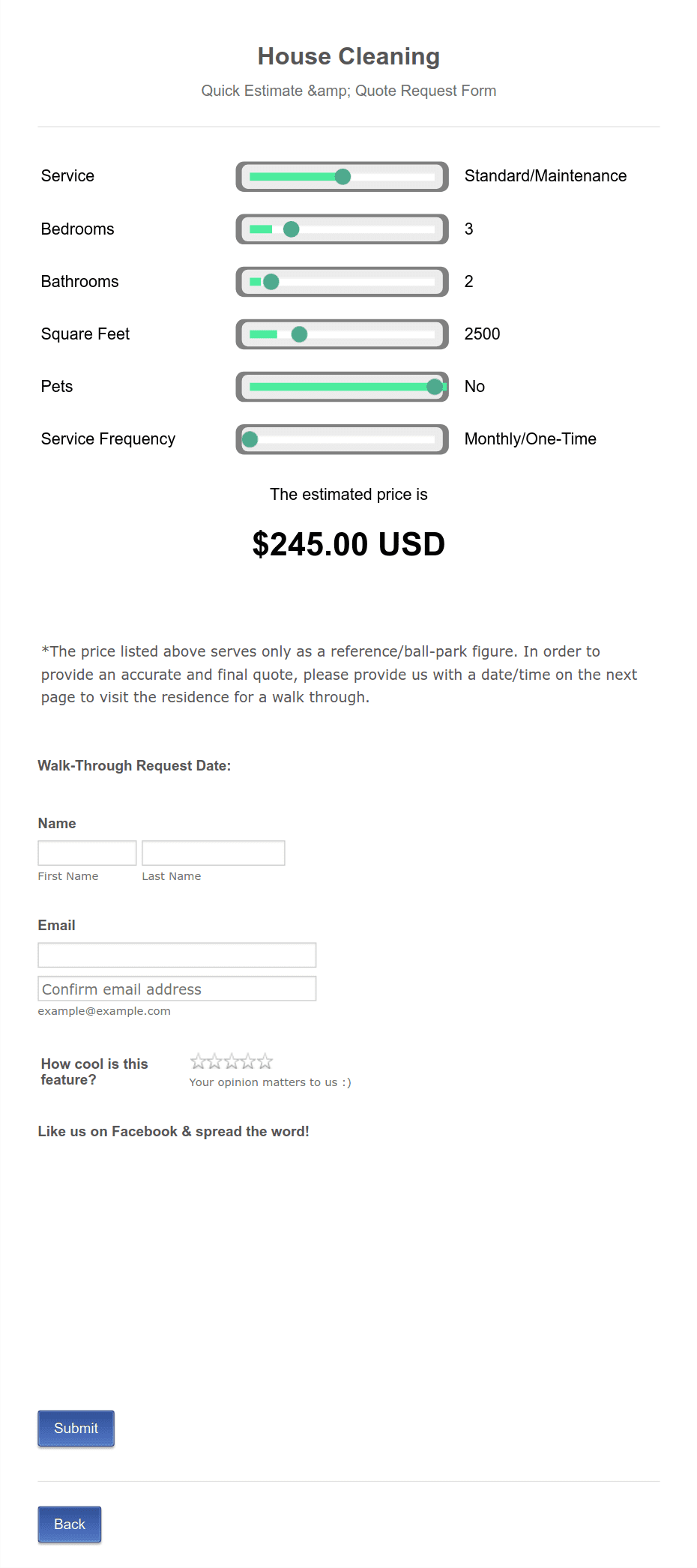697x1568 pixels.
Task: Click the Bathrooms slider handle
Action: point(270,282)
